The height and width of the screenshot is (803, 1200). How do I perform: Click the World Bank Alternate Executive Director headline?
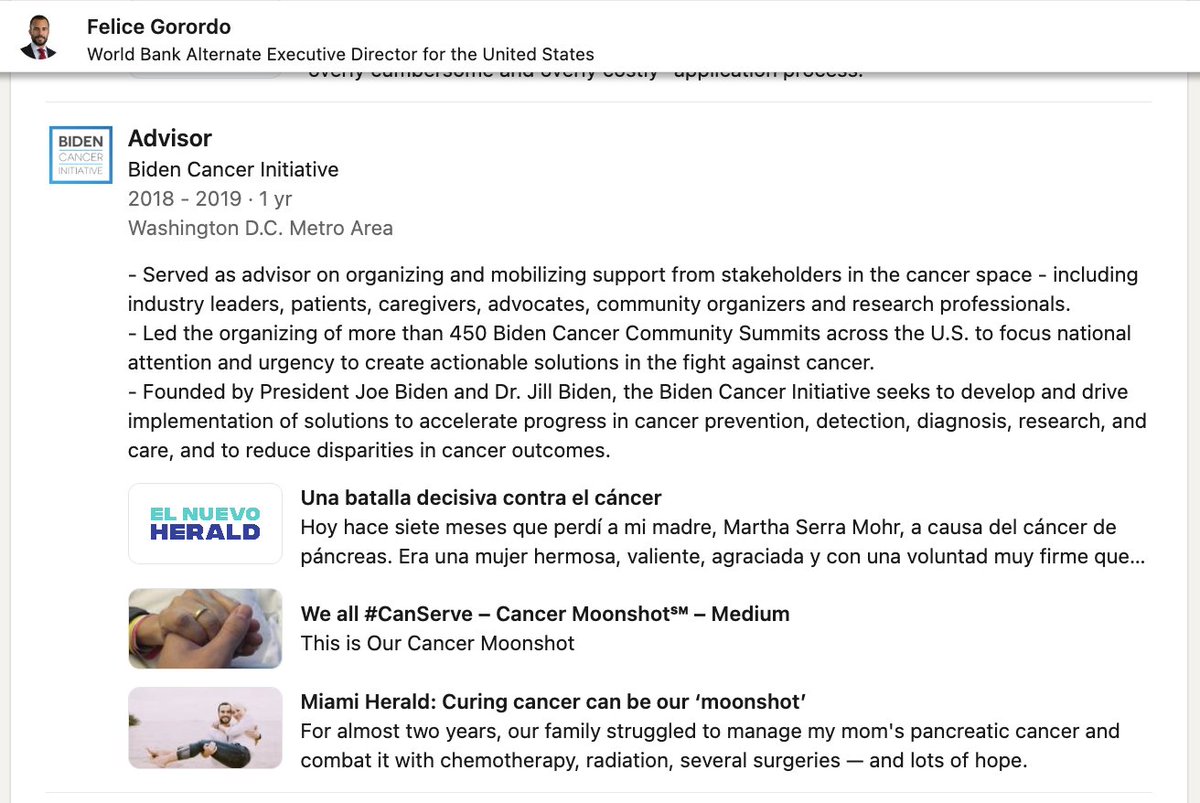click(340, 54)
